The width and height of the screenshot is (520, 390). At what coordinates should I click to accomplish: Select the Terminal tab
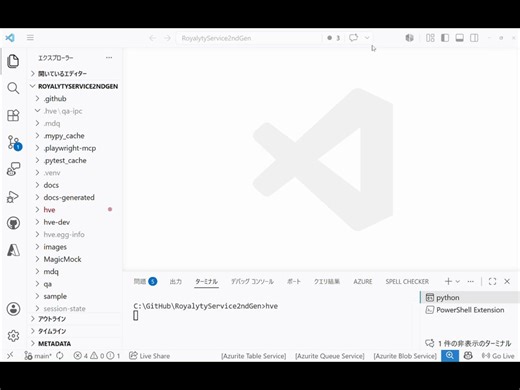(206, 282)
